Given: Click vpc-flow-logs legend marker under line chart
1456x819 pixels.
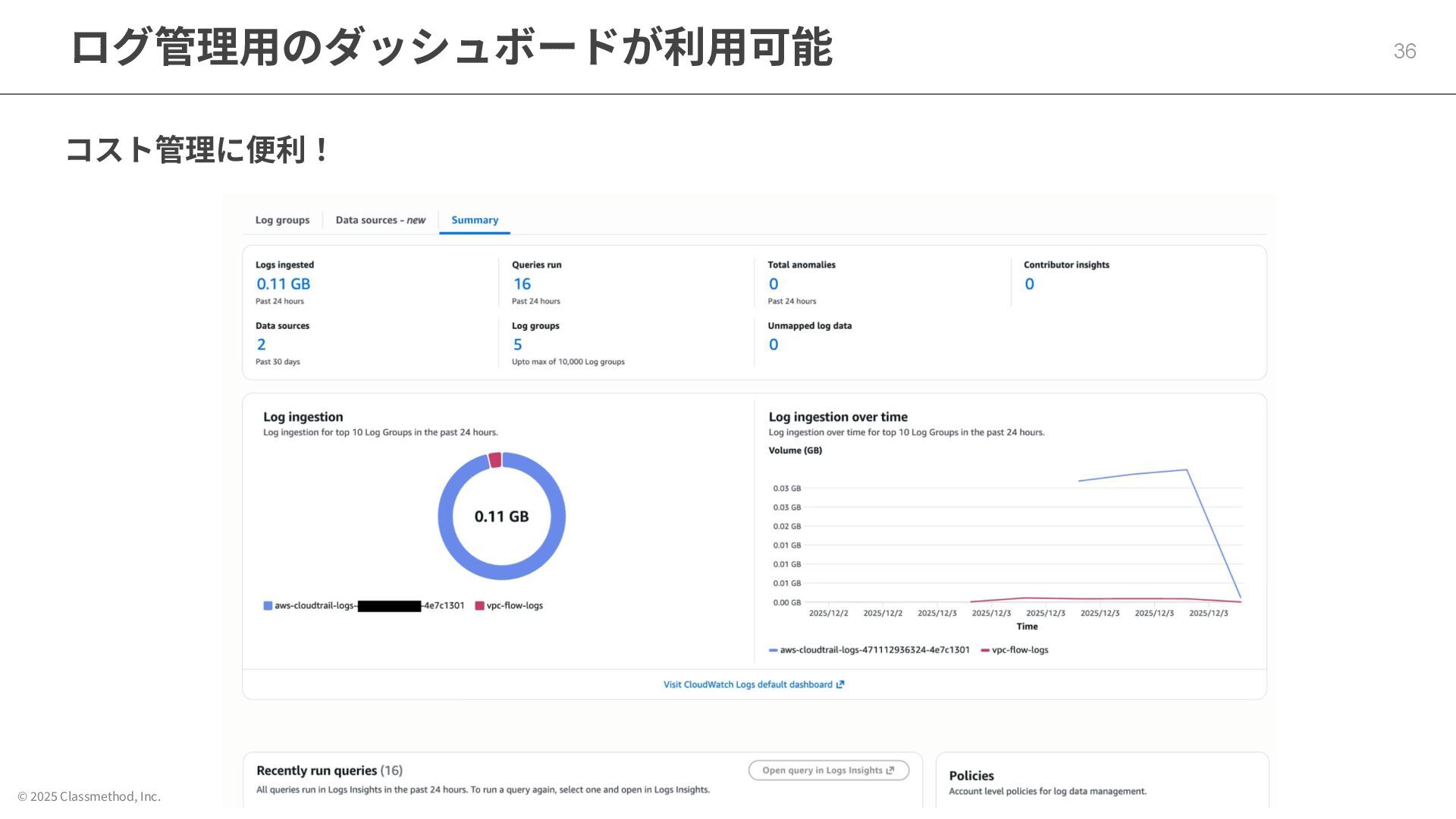Looking at the screenshot, I should click(x=984, y=651).
